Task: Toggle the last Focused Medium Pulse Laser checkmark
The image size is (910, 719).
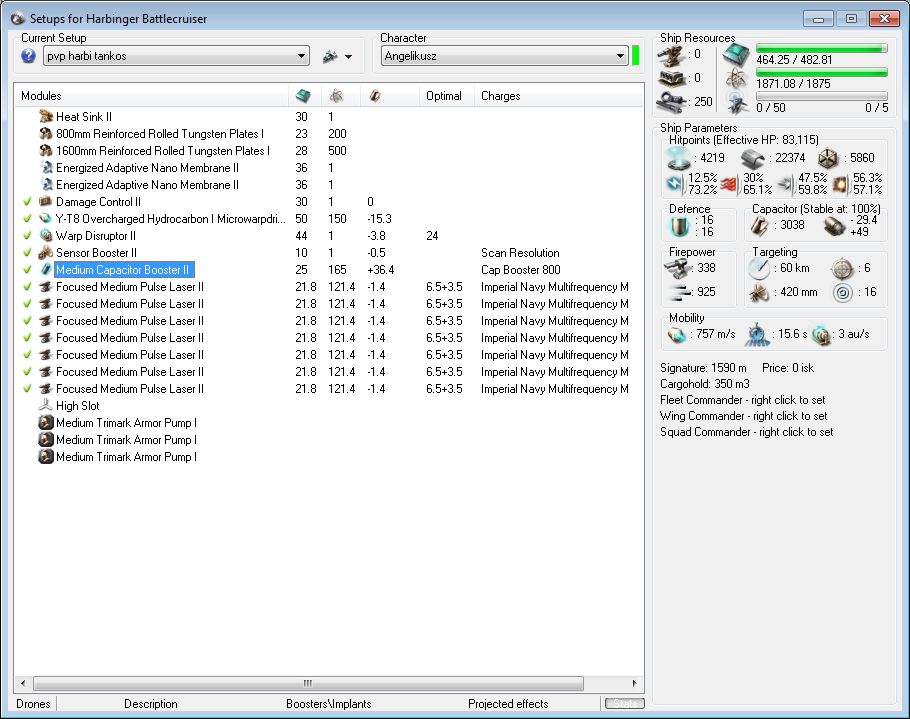Action: (x=27, y=389)
